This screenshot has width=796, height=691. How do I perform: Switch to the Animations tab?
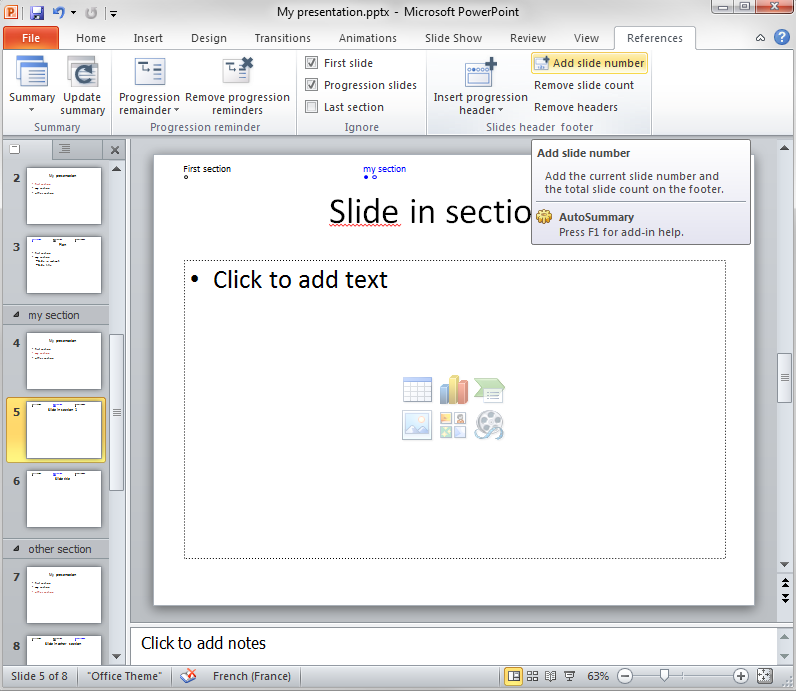(x=368, y=38)
